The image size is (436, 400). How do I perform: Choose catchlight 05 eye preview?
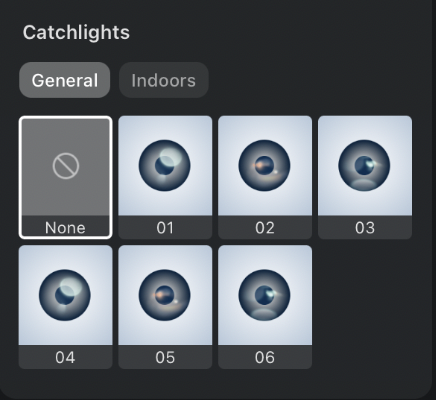tap(165, 295)
